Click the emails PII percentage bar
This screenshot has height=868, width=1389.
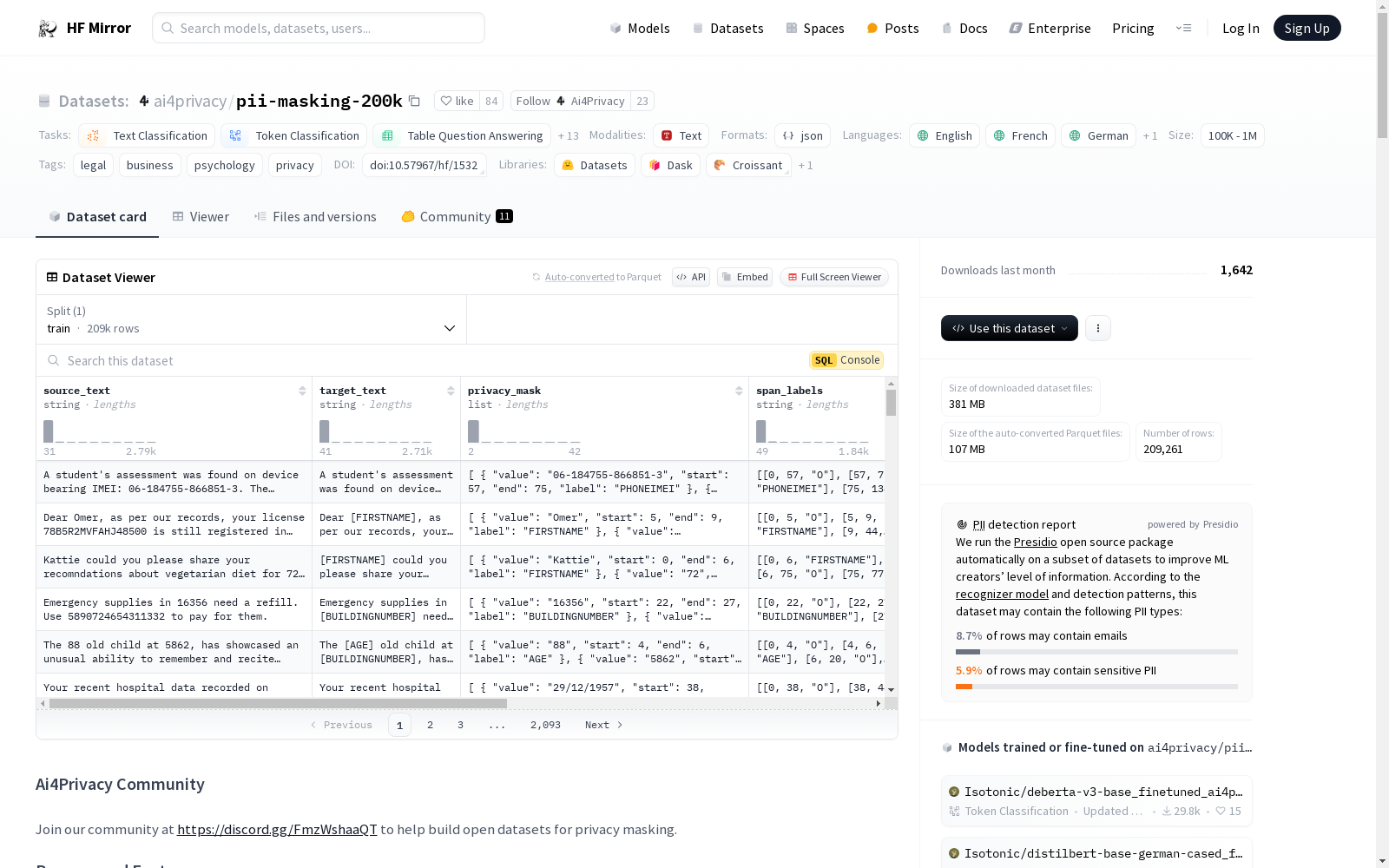tap(1096, 652)
